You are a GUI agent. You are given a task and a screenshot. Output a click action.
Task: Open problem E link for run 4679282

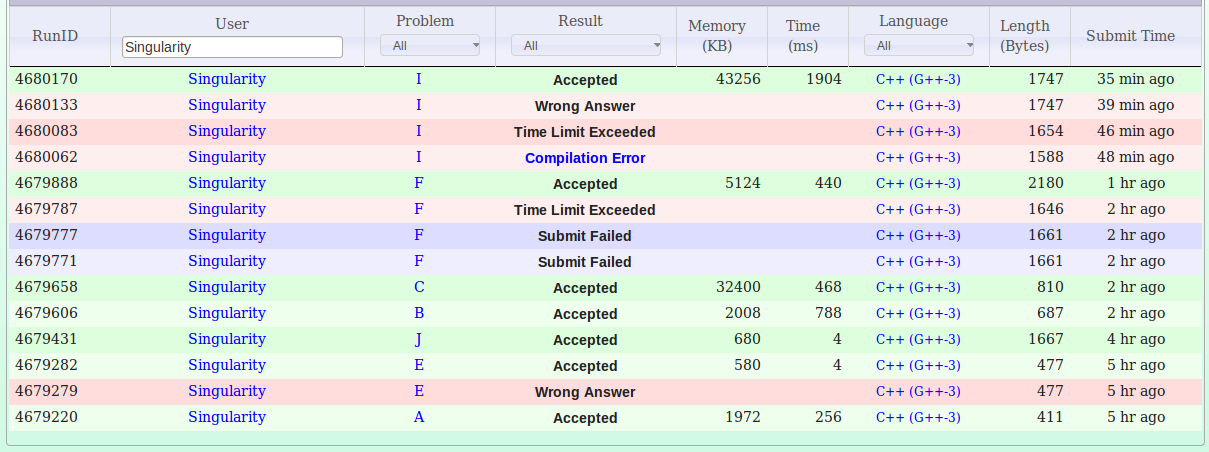click(x=419, y=365)
